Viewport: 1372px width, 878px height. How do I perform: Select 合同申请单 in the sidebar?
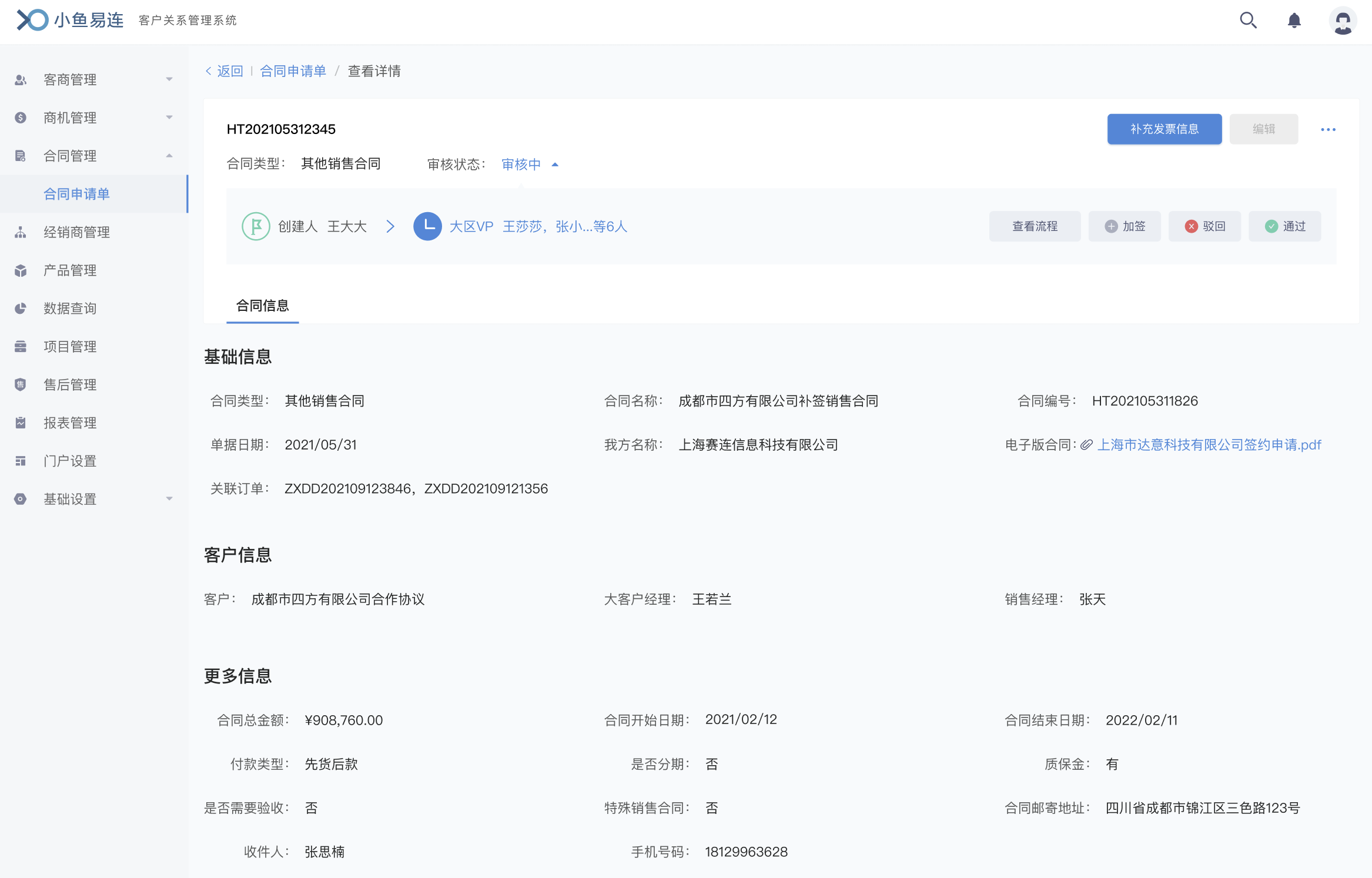click(x=76, y=194)
